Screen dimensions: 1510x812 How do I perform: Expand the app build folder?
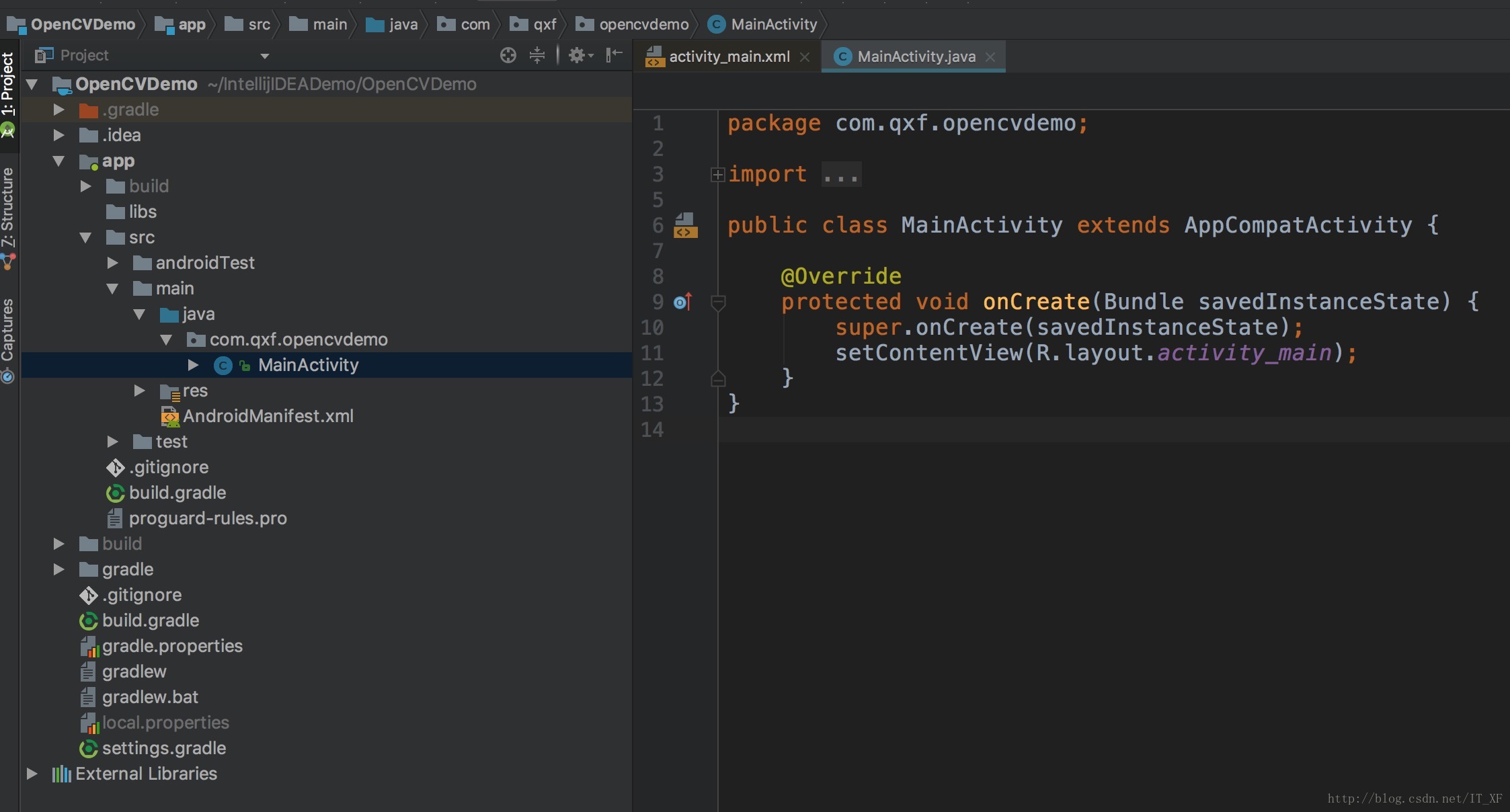click(86, 186)
